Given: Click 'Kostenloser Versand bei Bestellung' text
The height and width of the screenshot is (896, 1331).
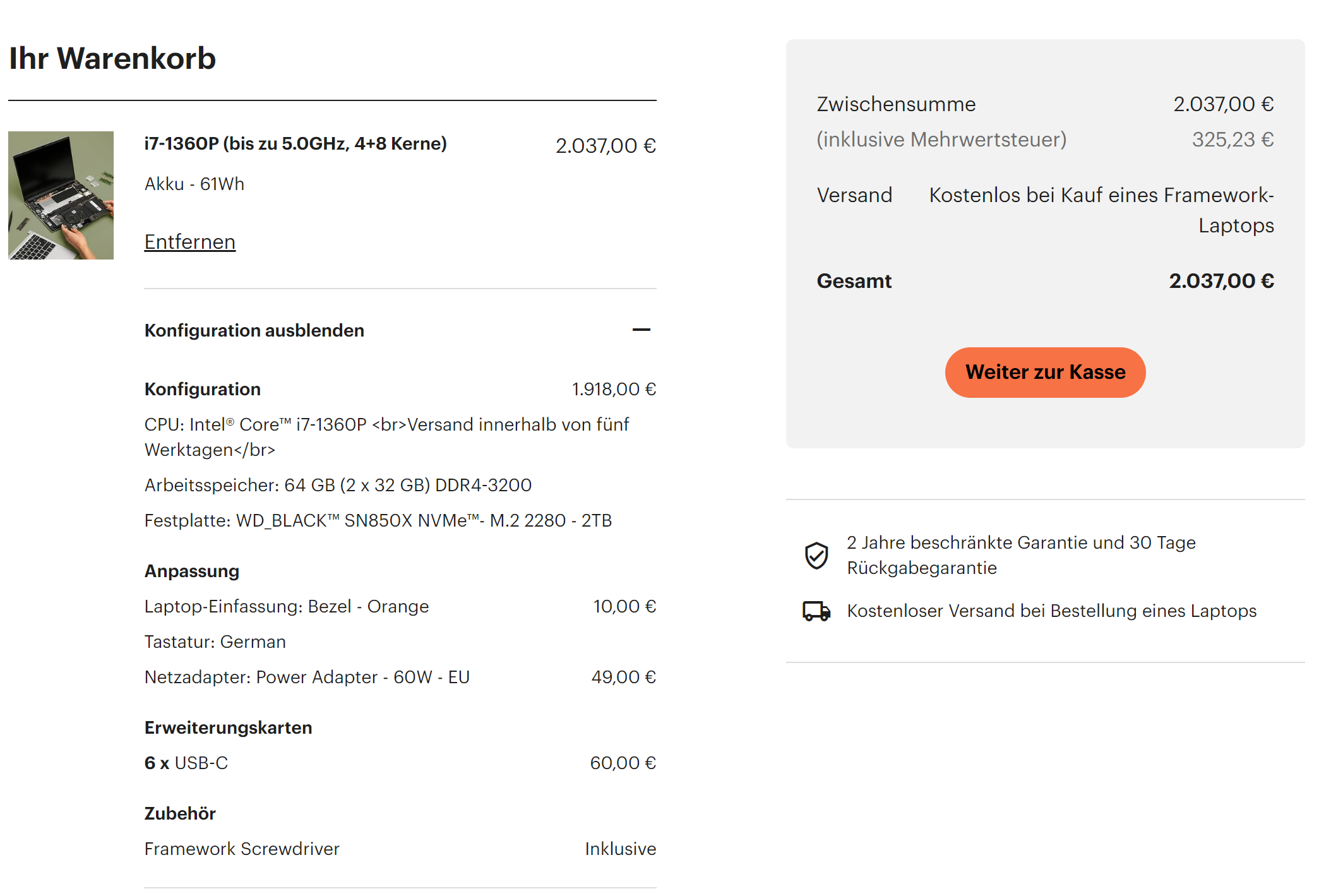Looking at the screenshot, I should (x=1051, y=611).
